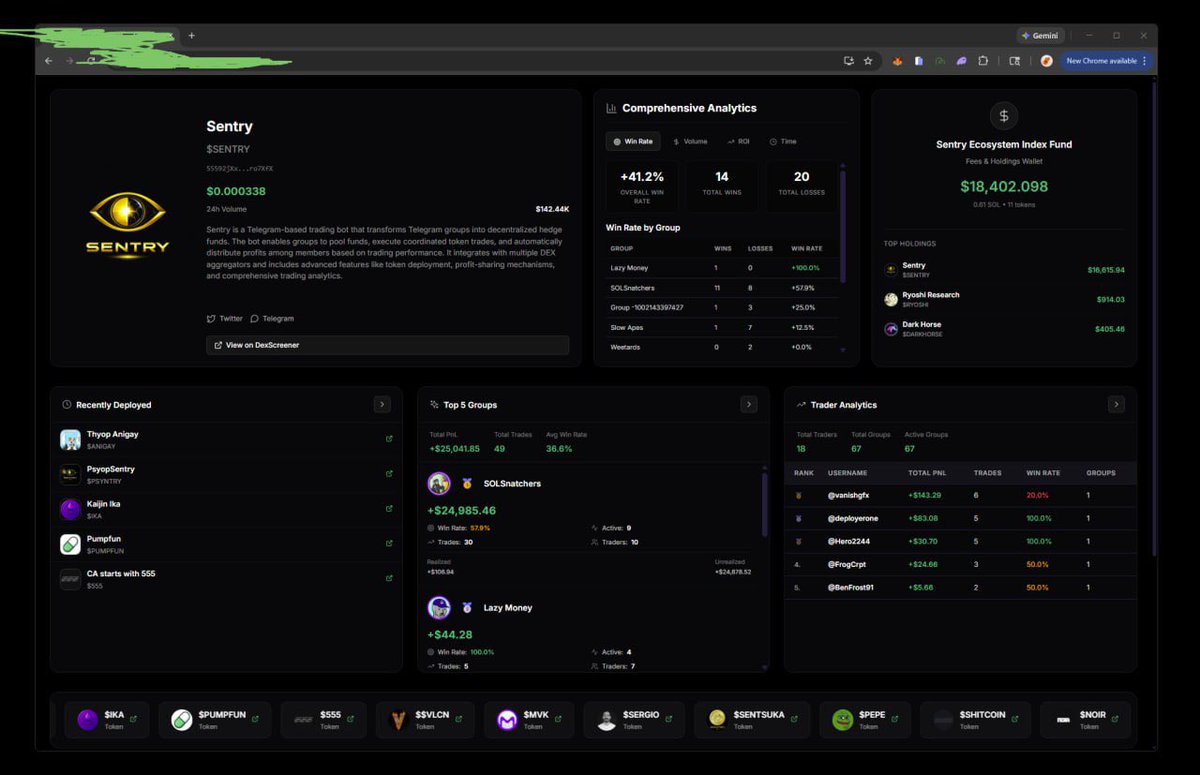Open external link for Thyop Anigay

389,439
